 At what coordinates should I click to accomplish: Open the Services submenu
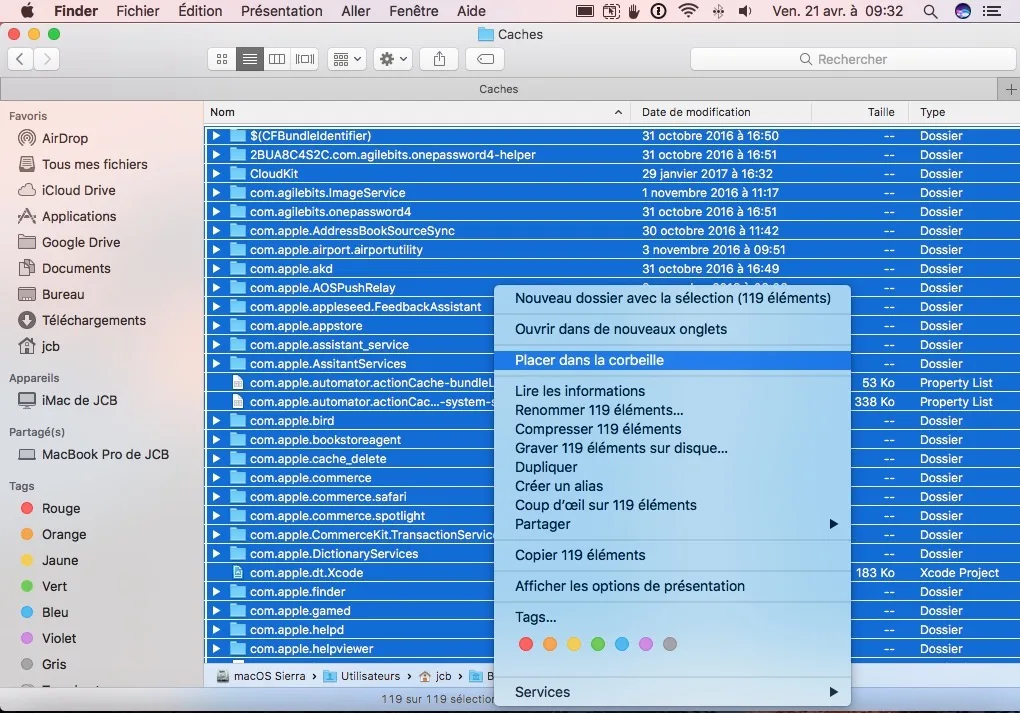(x=673, y=692)
